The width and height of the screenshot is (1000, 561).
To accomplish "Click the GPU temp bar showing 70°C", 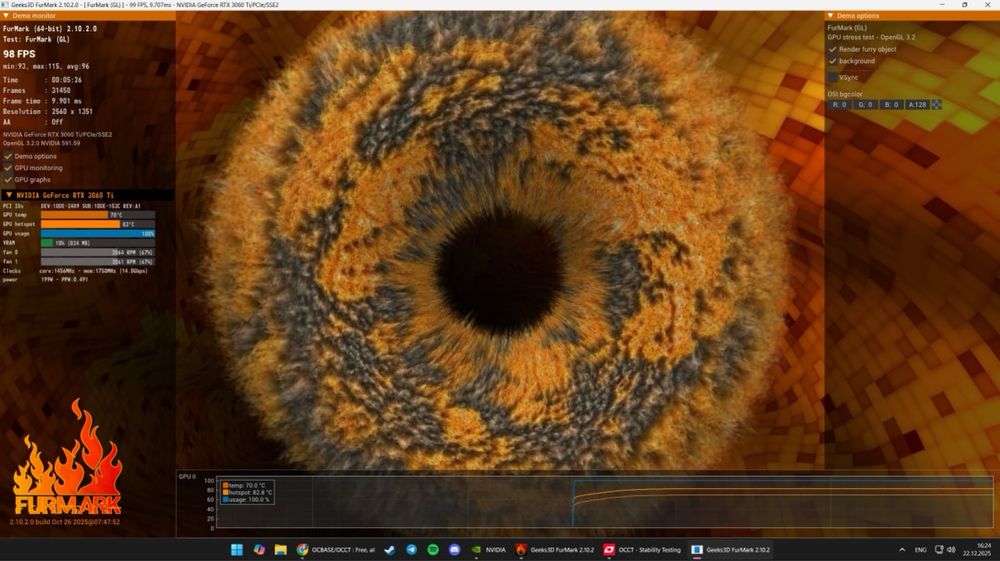I will click(98, 215).
